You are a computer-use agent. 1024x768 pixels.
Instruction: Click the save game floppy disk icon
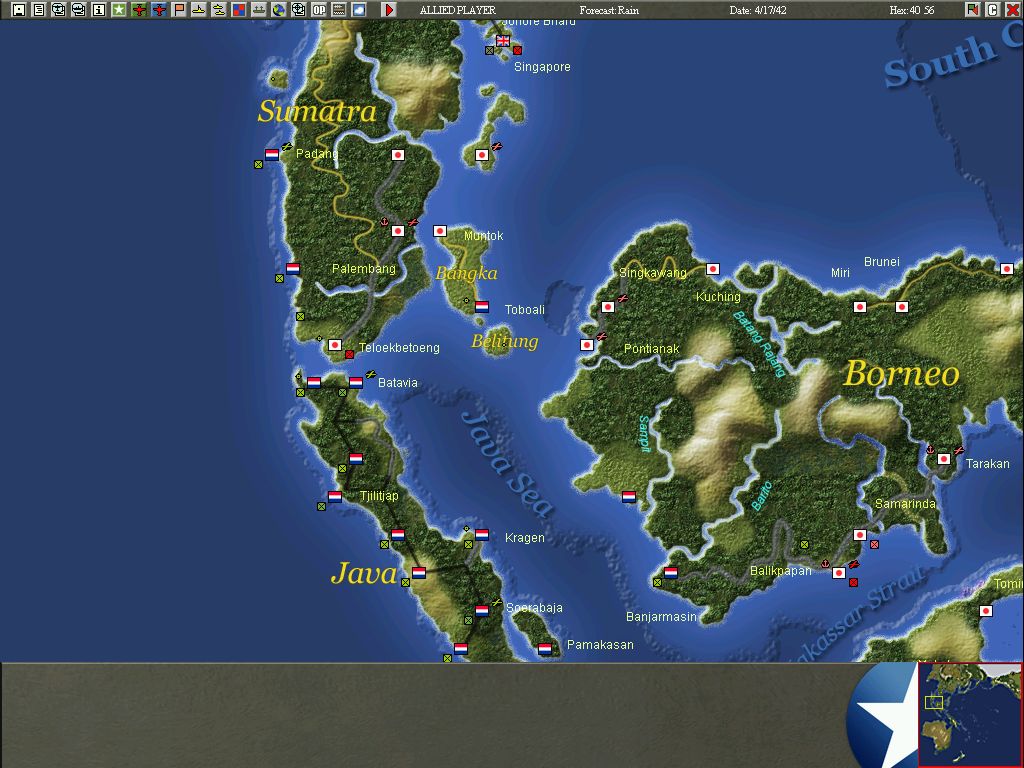click(x=19, y=9)
